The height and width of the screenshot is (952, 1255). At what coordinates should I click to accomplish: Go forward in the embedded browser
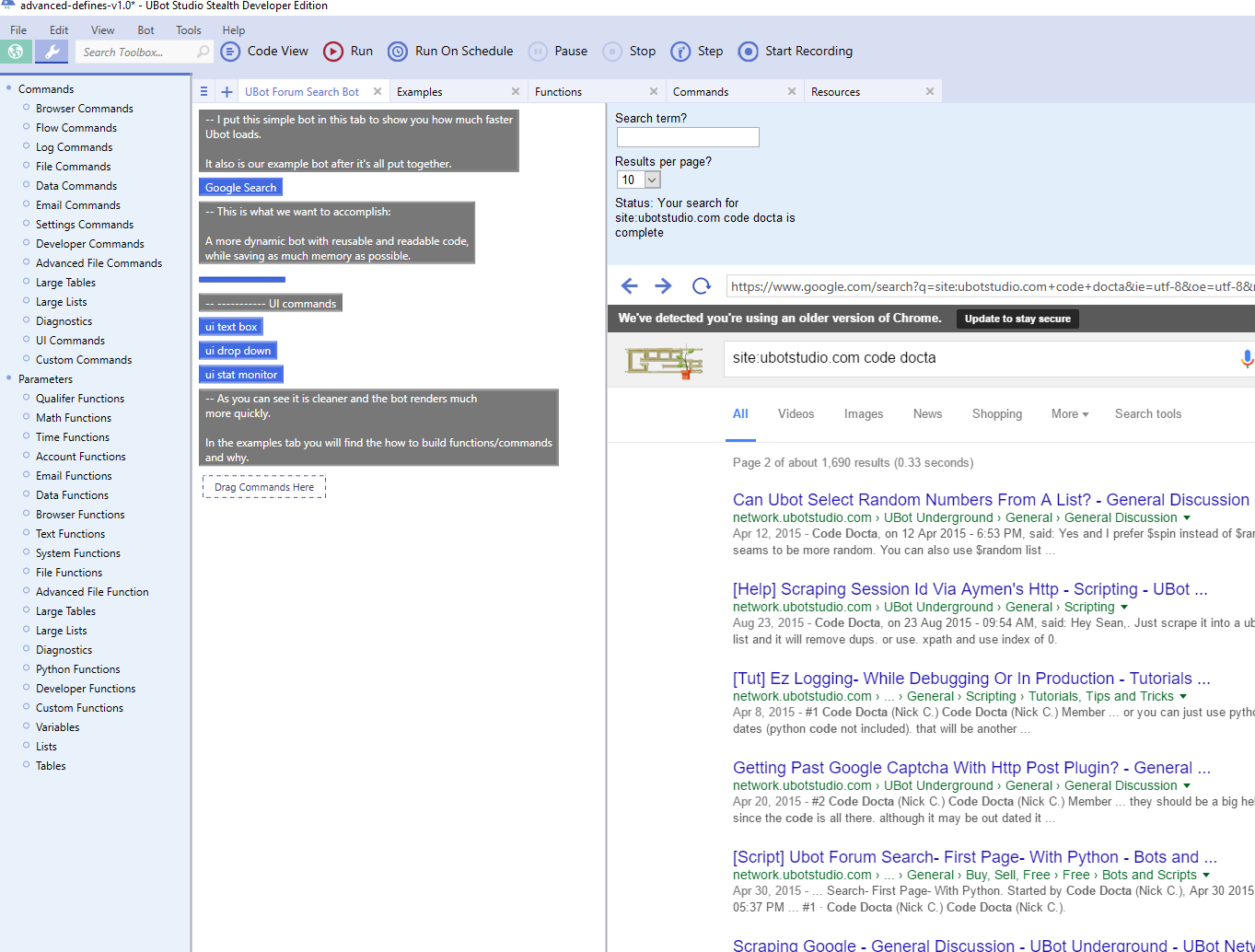click(x=663, y=286)
